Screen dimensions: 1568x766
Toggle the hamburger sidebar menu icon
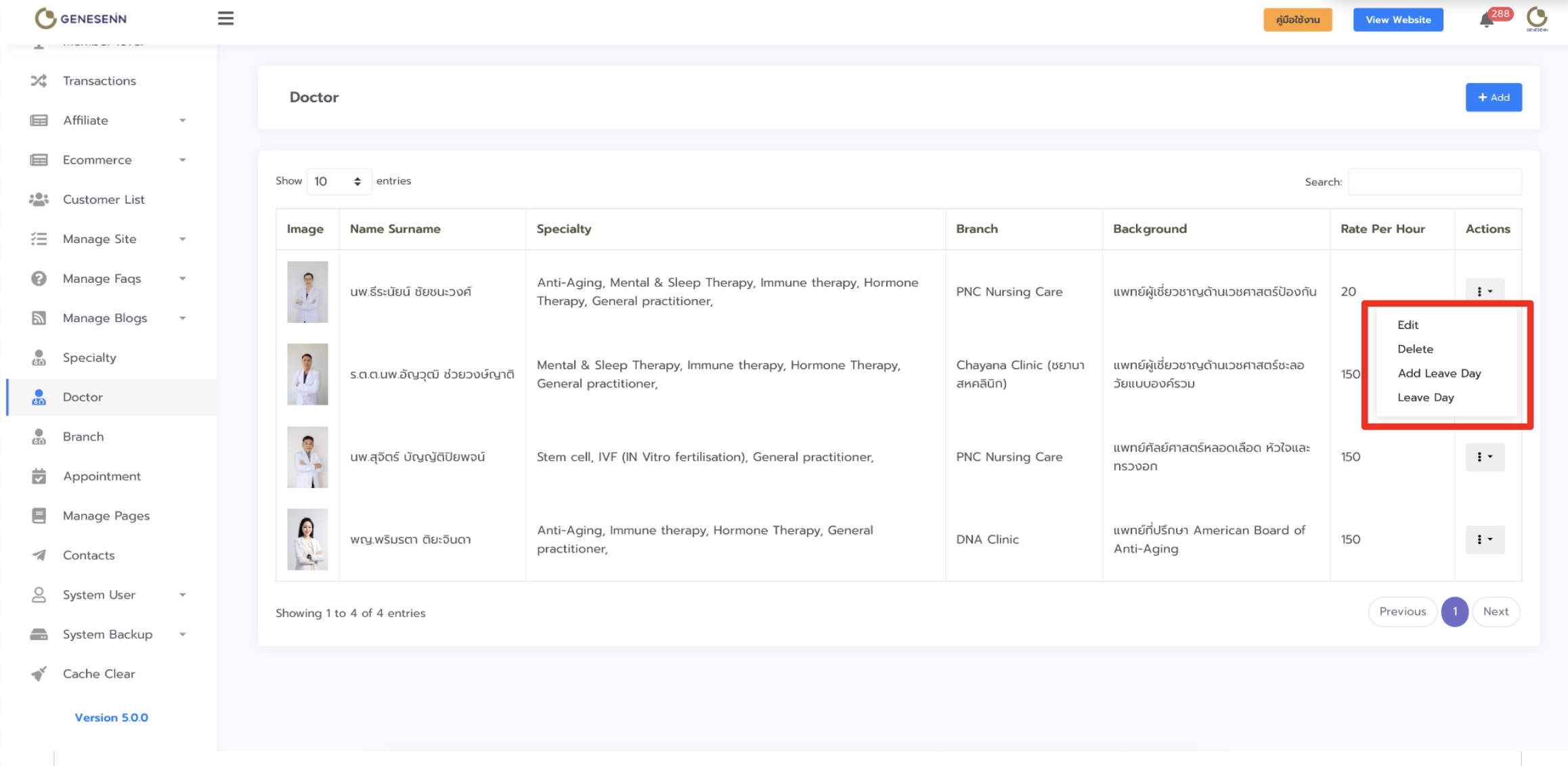click(x=225, y=18)
